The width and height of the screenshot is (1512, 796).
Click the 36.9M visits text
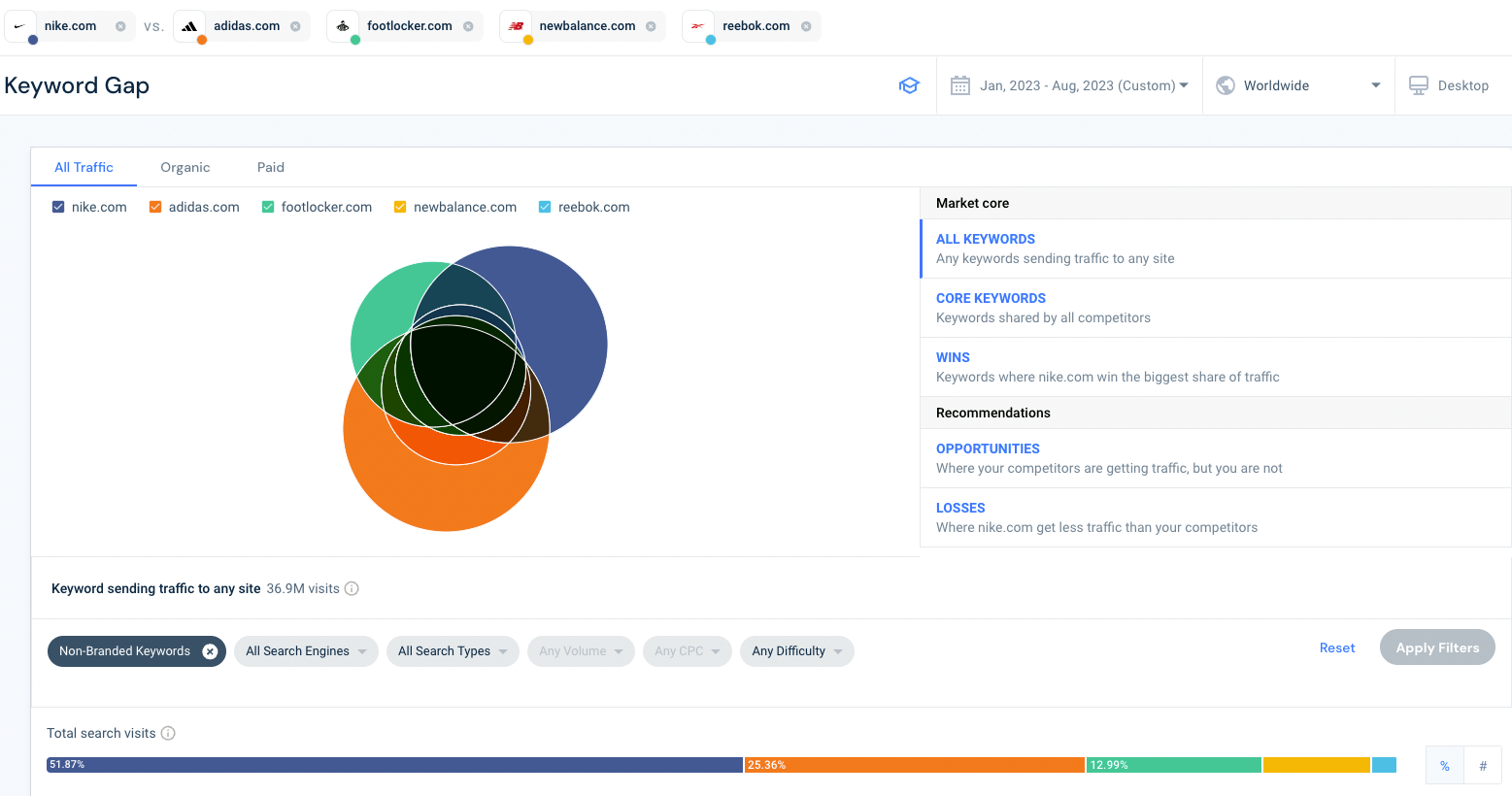pos(303,588)
